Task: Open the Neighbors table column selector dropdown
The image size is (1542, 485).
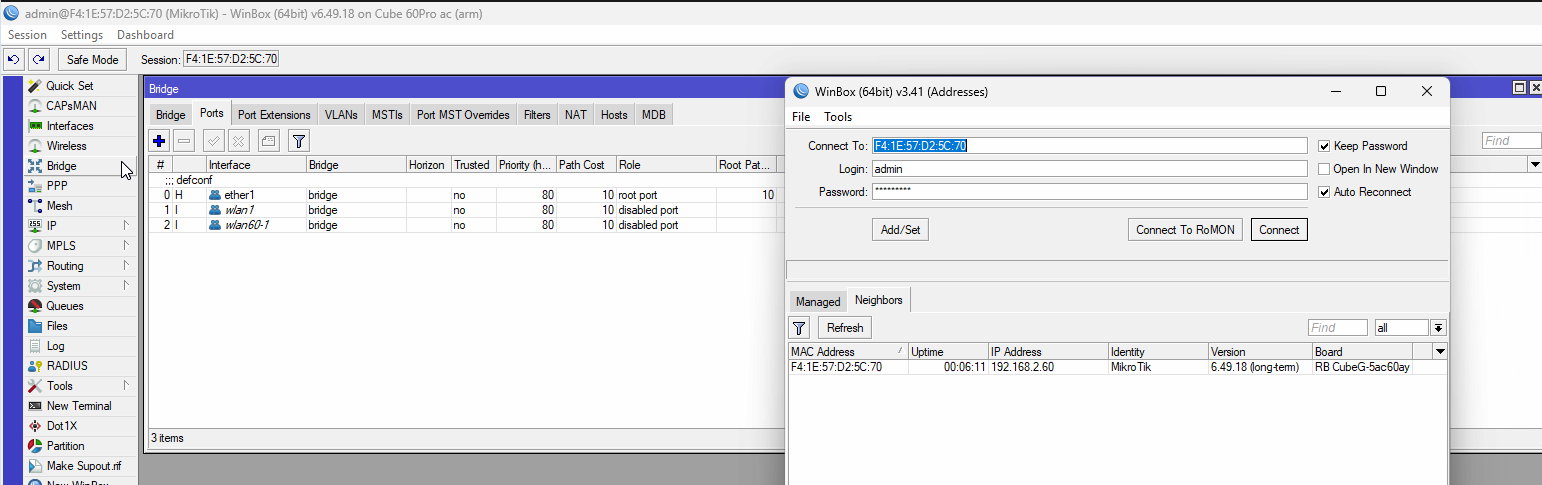Action: pyautogui.click(x=1440, y=352)
